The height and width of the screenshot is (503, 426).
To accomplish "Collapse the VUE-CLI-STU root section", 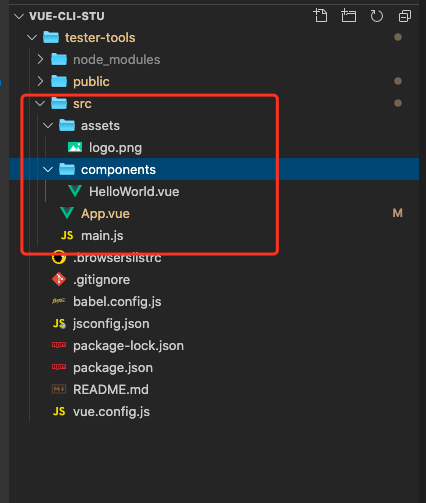I will 19,16.
